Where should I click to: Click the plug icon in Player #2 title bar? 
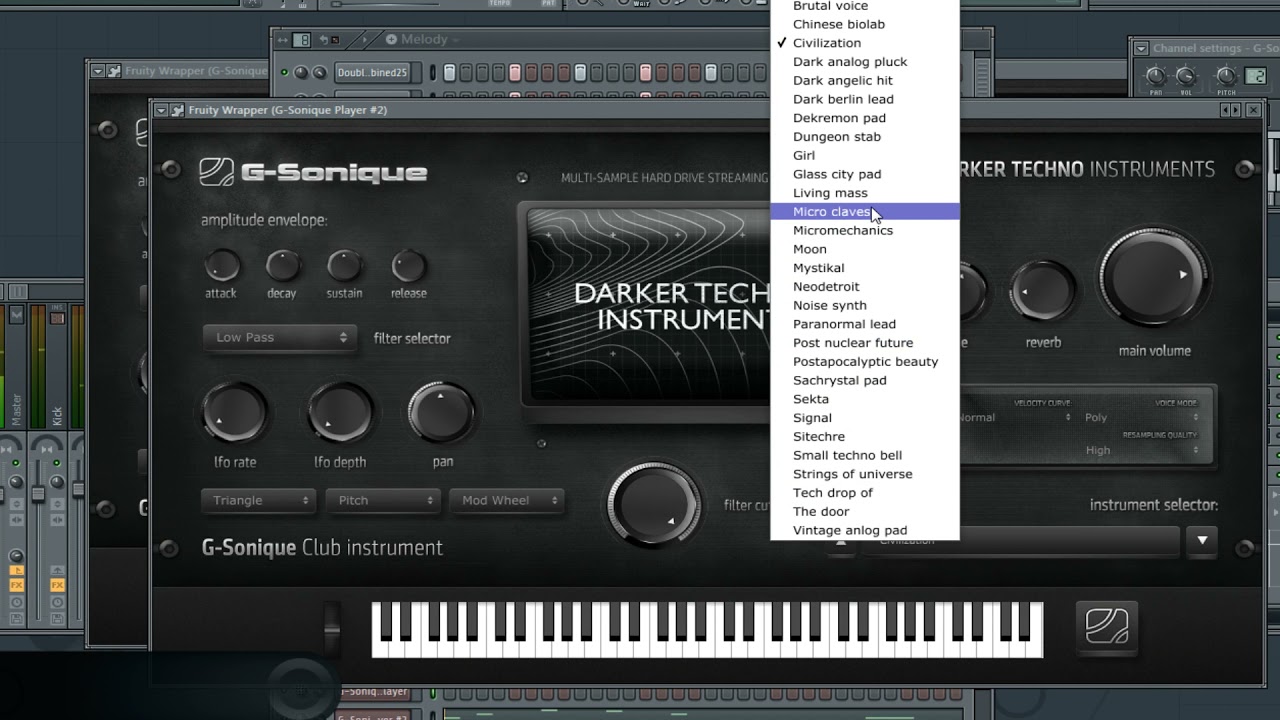(x=177, y=110)
